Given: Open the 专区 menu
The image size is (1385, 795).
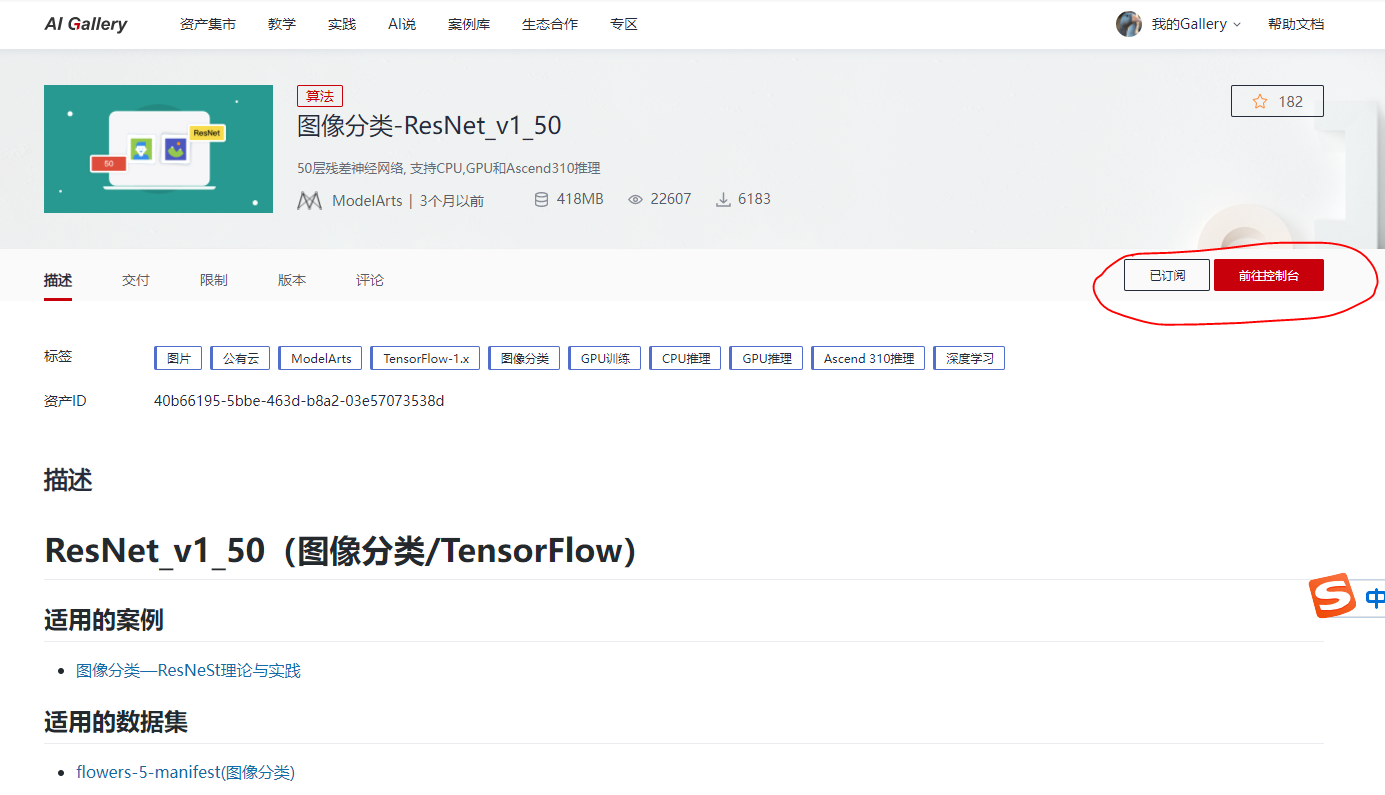Looking at the screenshot, I should point(624,24).
